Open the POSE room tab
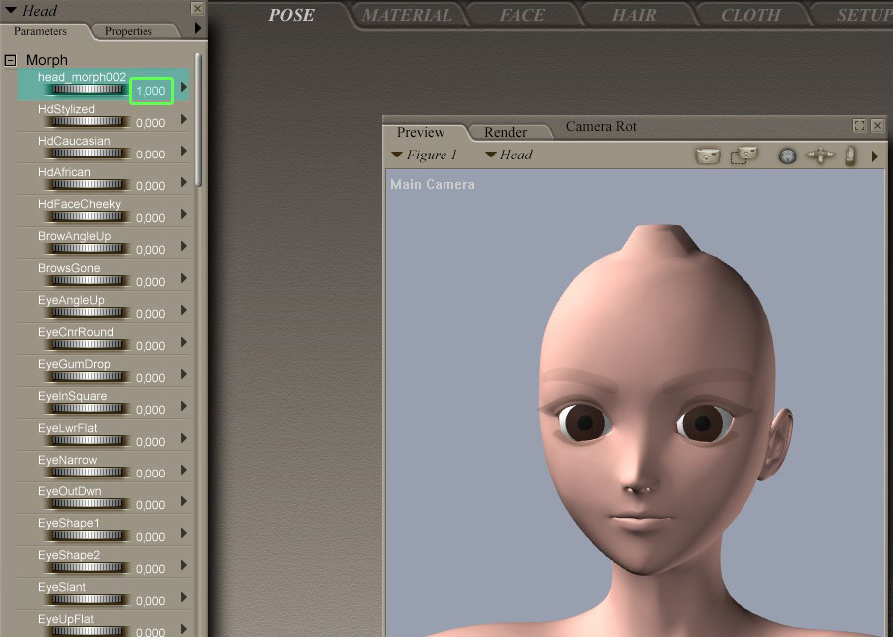Screen dimensions: 893x637 pyautogui.click(x=292, y=15)
